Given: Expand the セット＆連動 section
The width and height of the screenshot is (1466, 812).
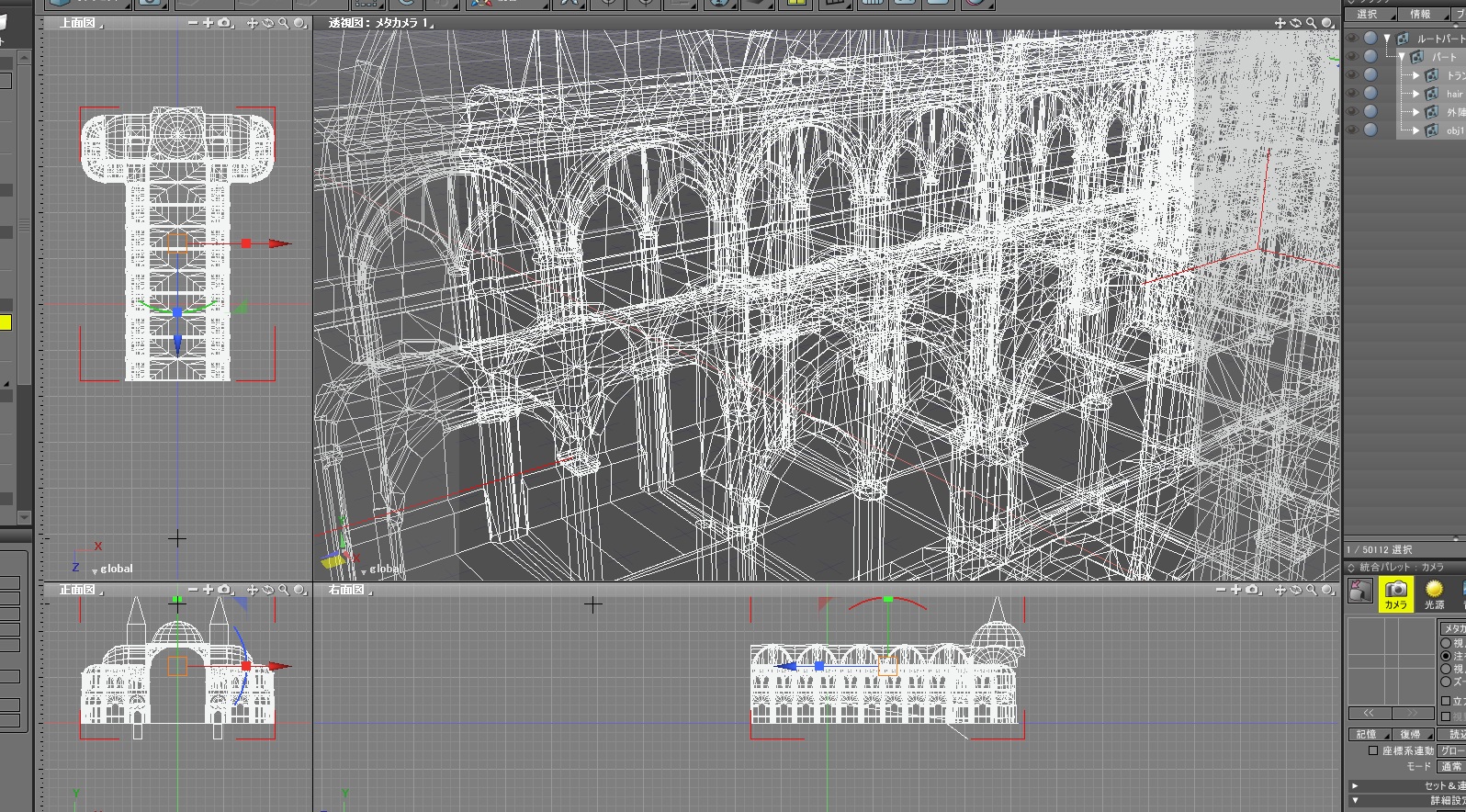Looking at the screenshot, I should [x=1354, y=785].
